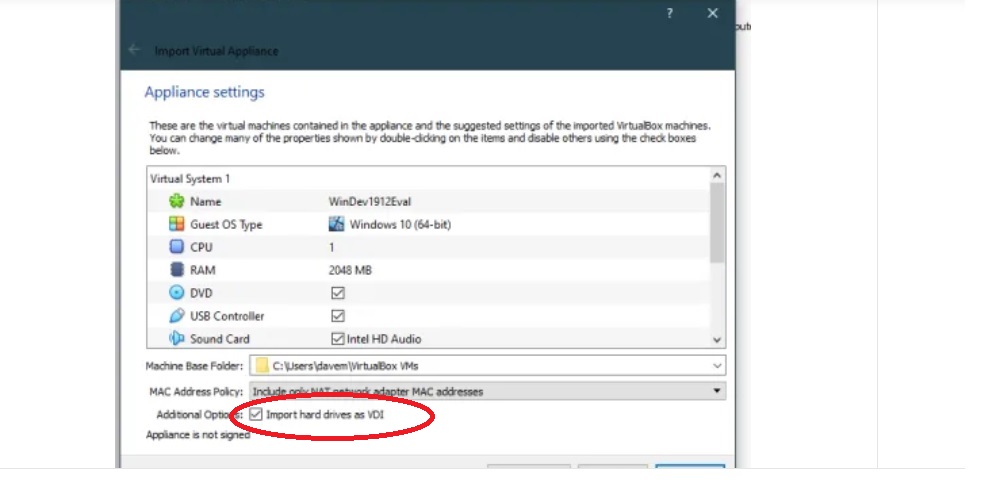Select the 2048 MB RAM value
The width and height of the screenshot is (996, 480).
[350, 270]
